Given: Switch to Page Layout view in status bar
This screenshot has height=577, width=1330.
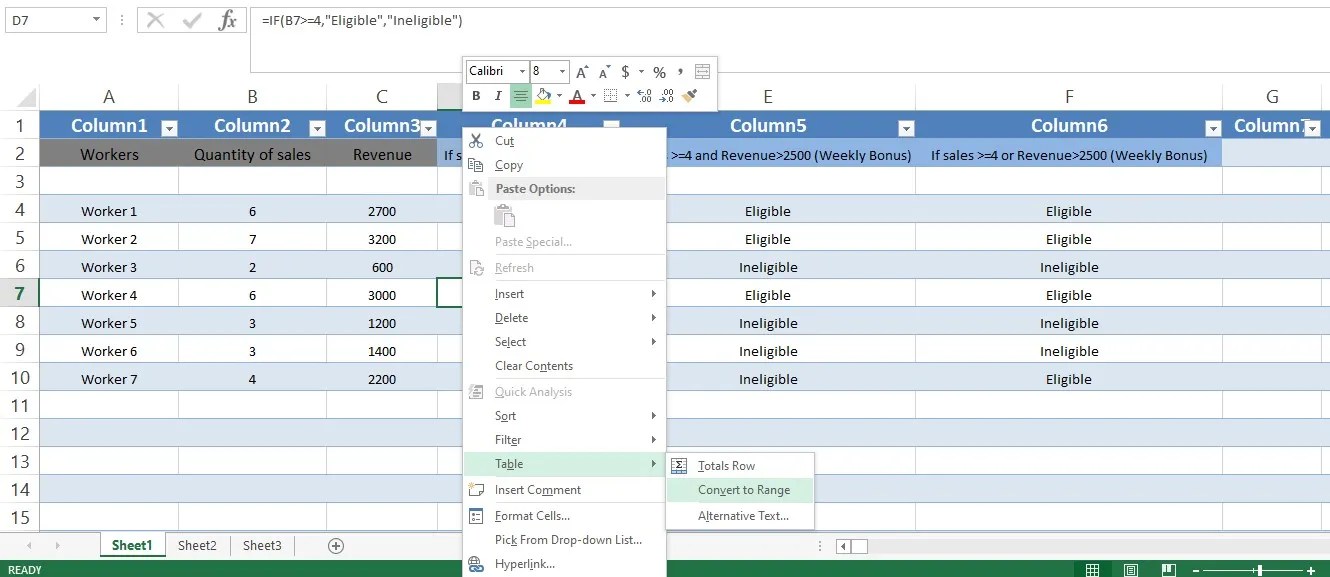Looking at the screenshot, I should coord(1130,569).
